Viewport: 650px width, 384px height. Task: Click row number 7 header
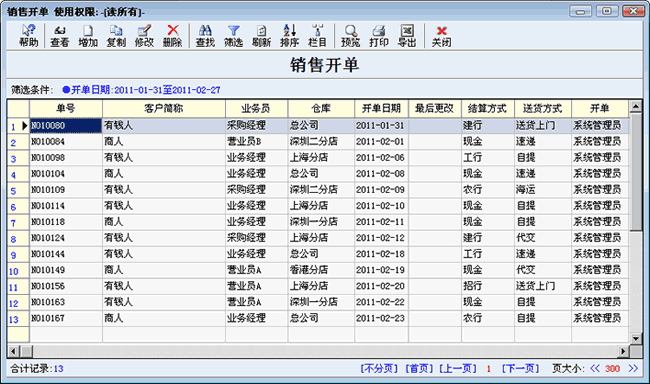point(18,222)
